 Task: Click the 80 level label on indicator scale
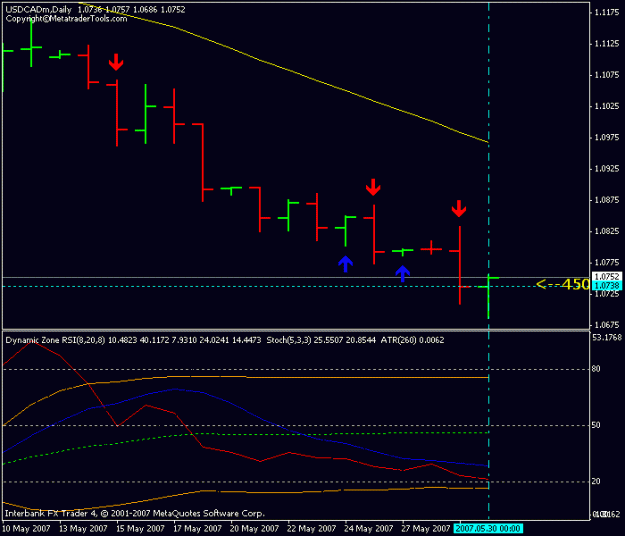(596, 369)
